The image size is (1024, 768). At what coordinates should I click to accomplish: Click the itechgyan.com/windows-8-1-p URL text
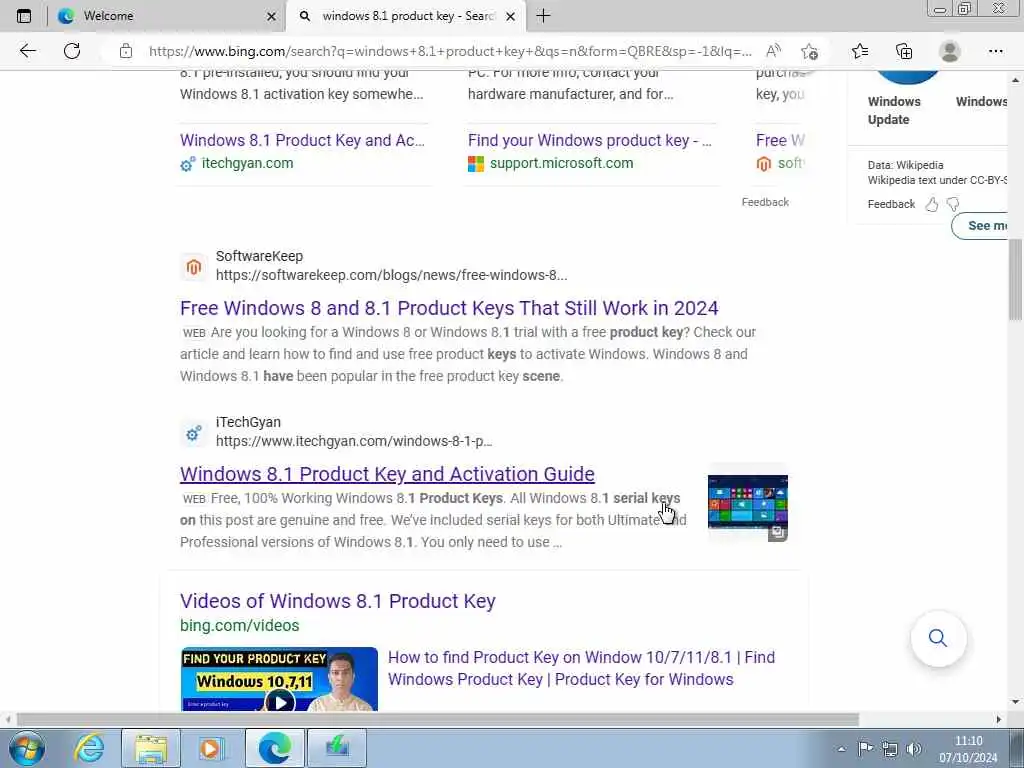[x=354, y=441]
